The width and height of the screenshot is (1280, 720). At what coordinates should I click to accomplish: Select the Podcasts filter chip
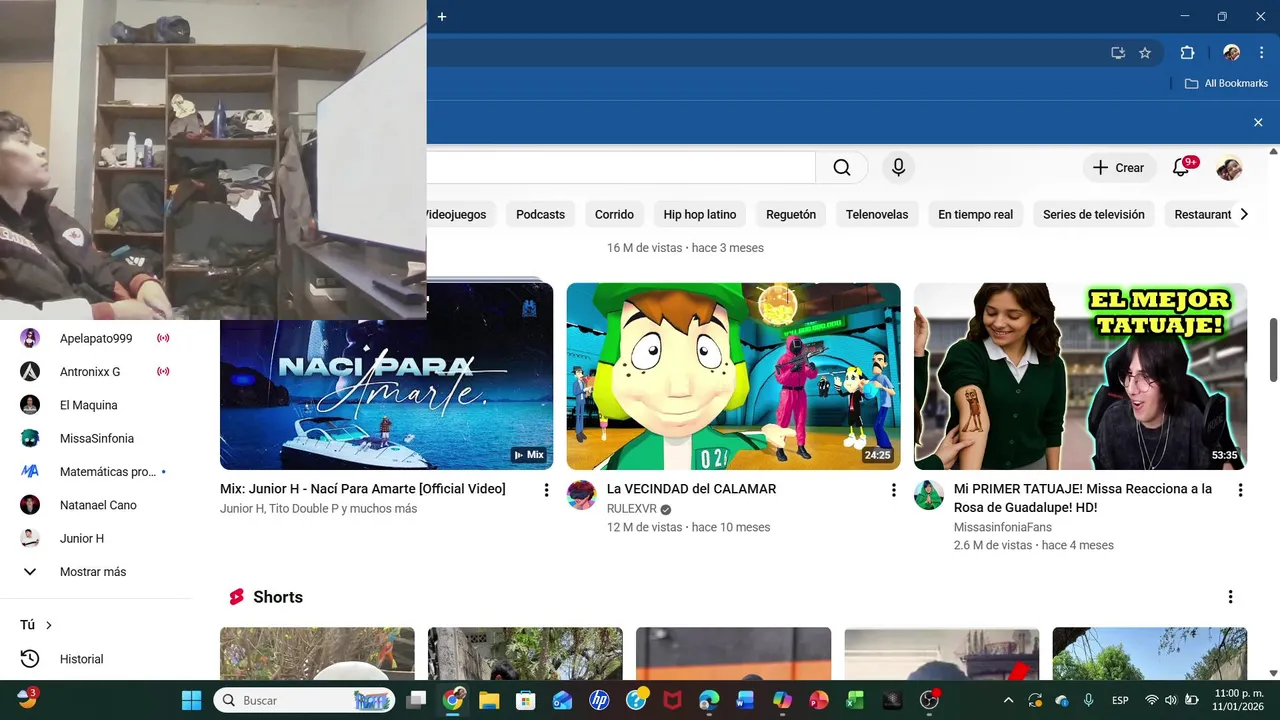click(540, 214)
